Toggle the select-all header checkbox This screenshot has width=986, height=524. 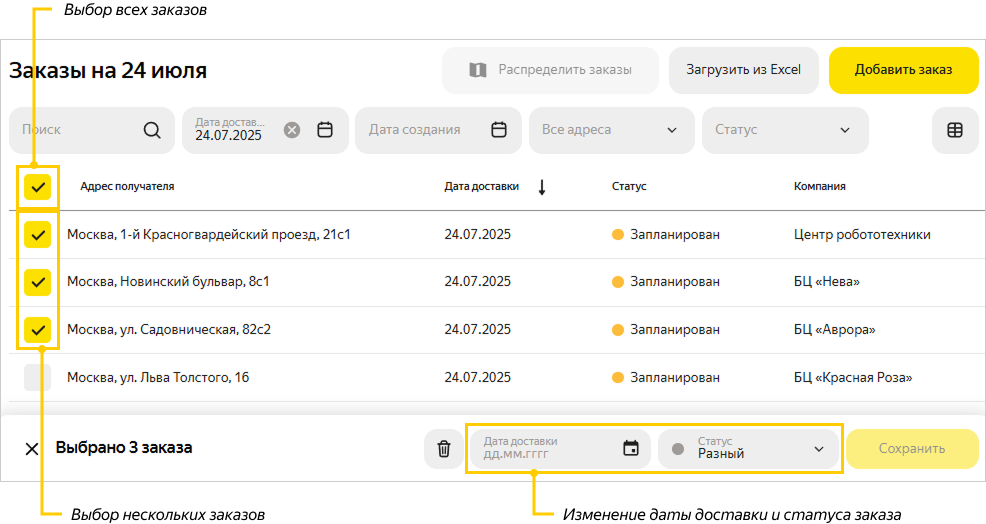point(38,187)
